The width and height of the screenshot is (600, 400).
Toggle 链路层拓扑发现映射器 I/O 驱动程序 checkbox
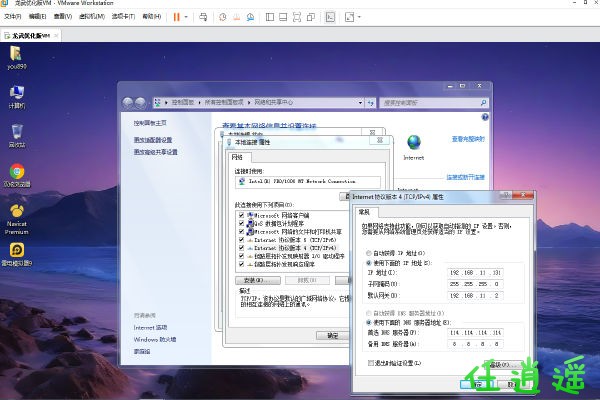pos(241,256)
